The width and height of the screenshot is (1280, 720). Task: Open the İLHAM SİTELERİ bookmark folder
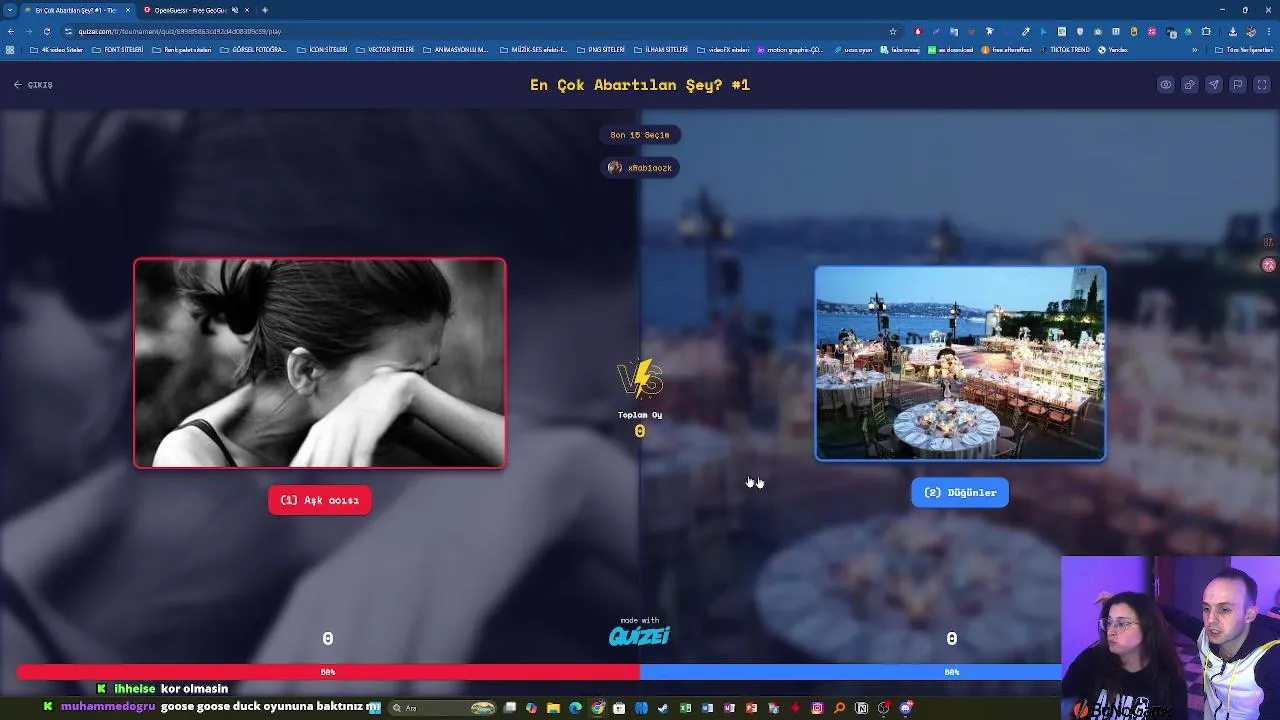pos(662,50)
